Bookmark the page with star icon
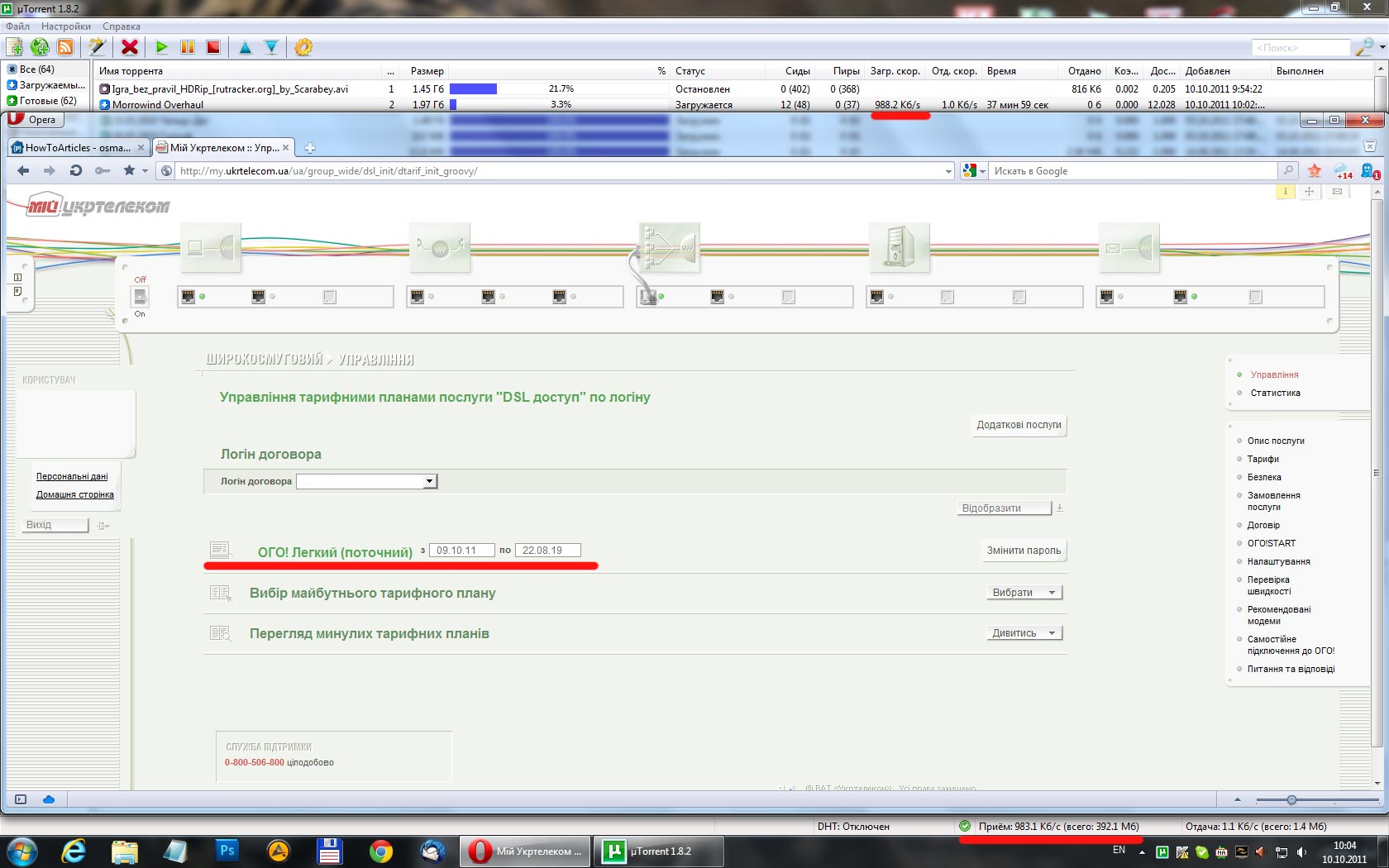Viewport: 1389px width, 868px height. click(129, 170)
